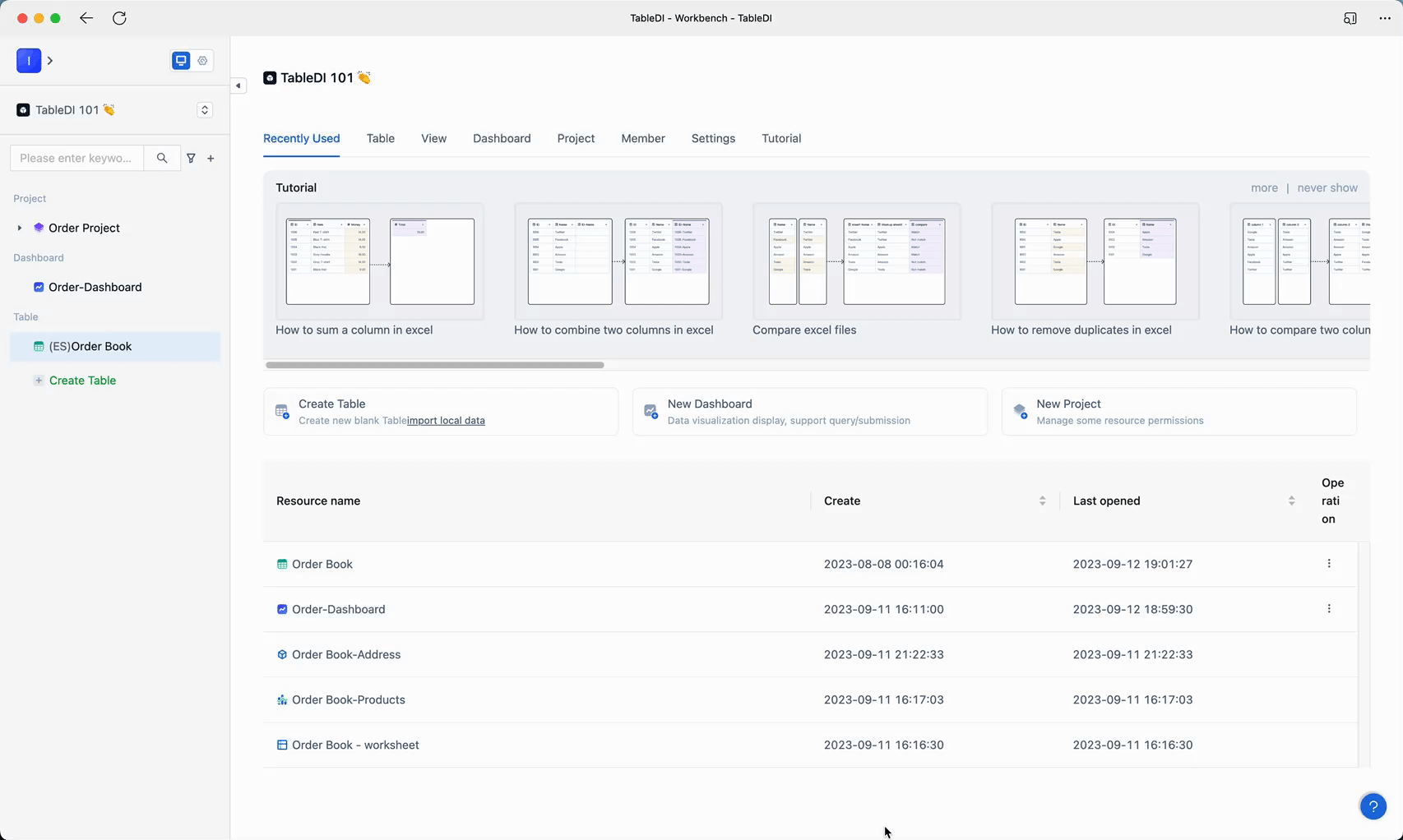Click the Create Table card icon
The width and height of the screenshot is (1403, 840).
point(282,411)
